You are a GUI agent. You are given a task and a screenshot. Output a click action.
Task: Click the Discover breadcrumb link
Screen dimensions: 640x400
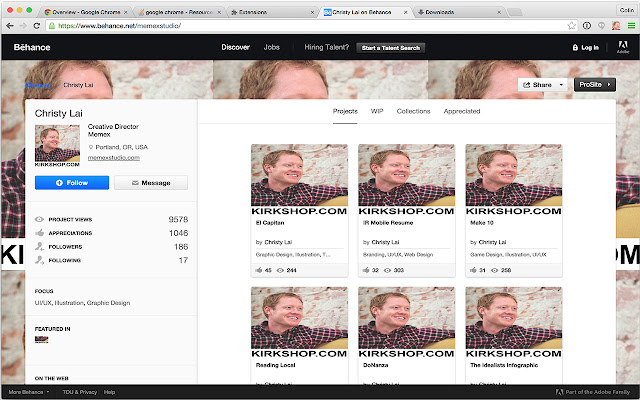tap(38, 85)
